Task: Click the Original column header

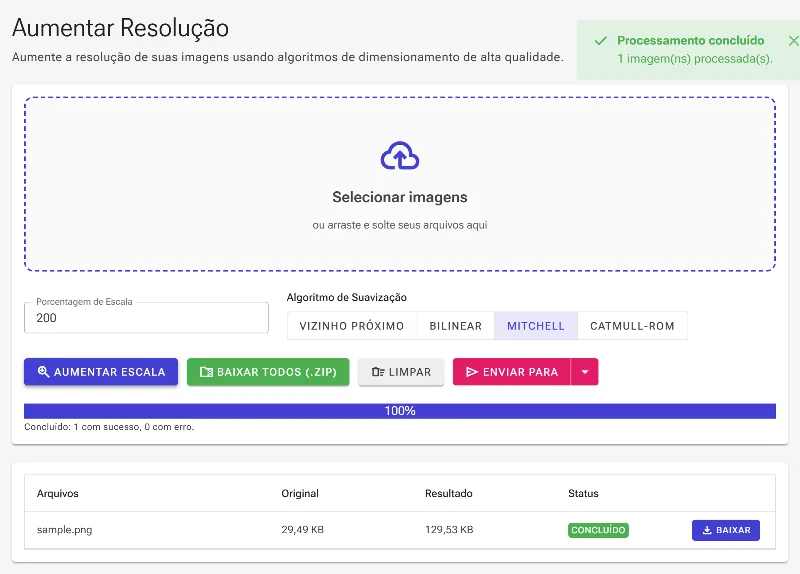Action: pyautogui.click(x=300, y=493)
